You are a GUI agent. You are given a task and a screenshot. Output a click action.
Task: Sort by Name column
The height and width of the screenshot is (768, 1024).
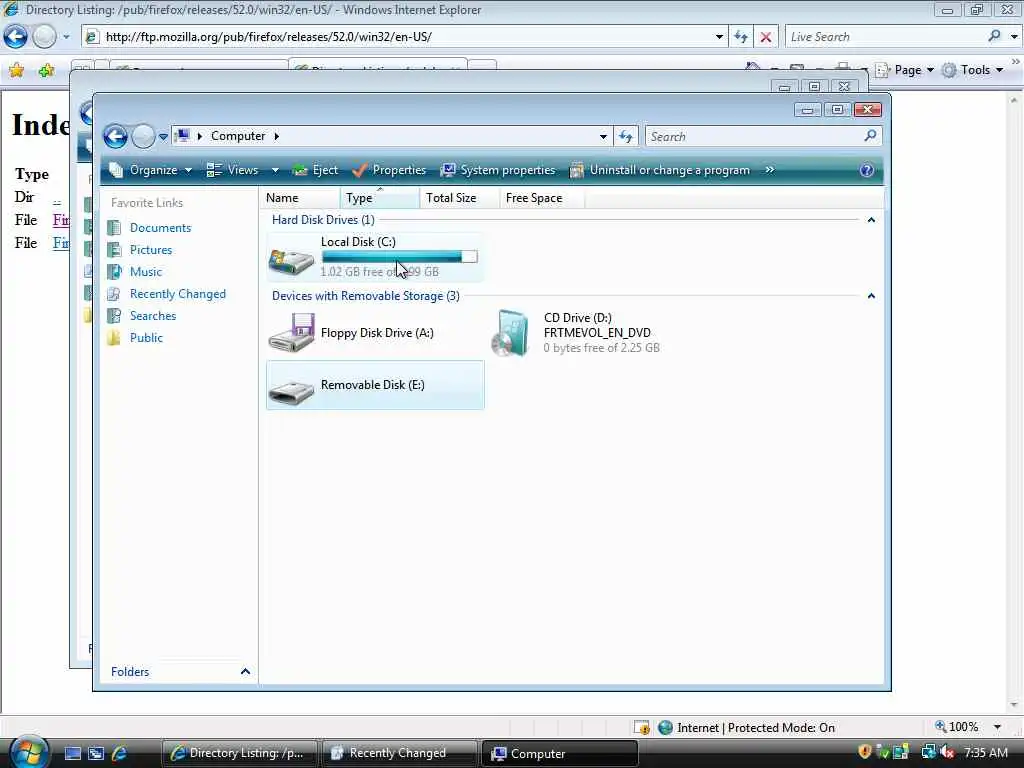[300, 198]
